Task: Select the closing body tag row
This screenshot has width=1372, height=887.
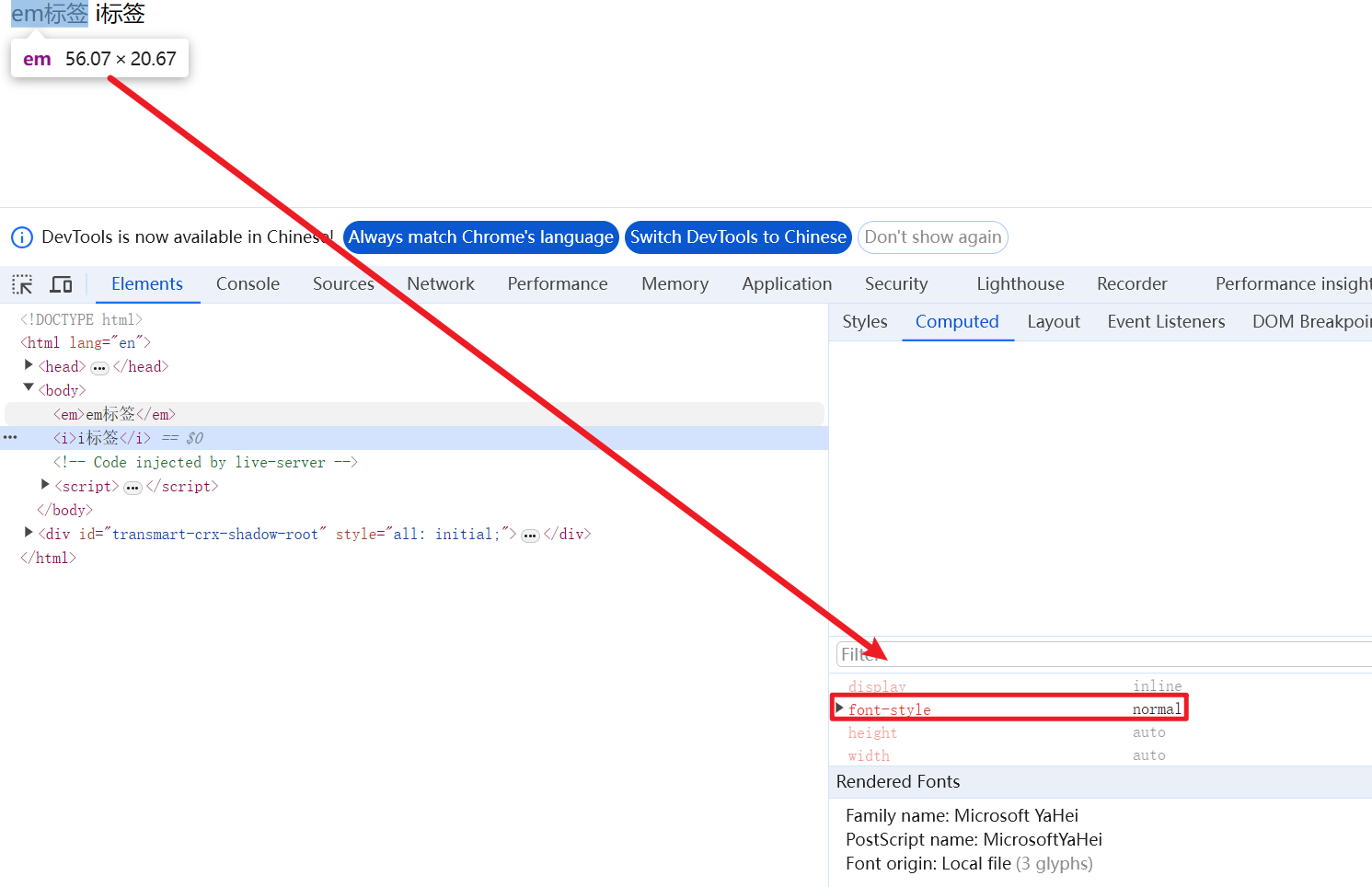Action: [x=64, y=510]
